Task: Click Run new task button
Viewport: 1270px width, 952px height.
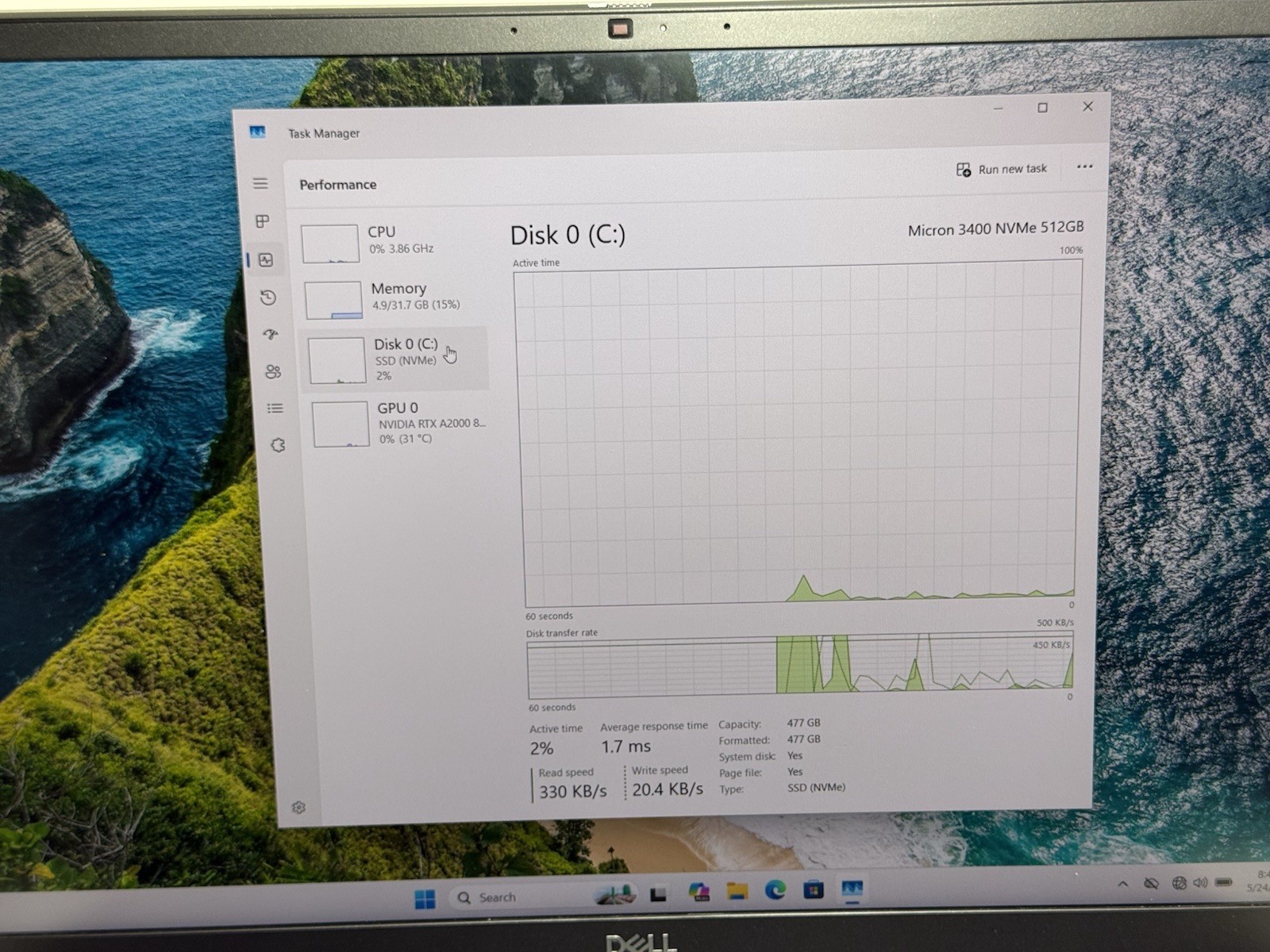Action: pos(1002,169)
